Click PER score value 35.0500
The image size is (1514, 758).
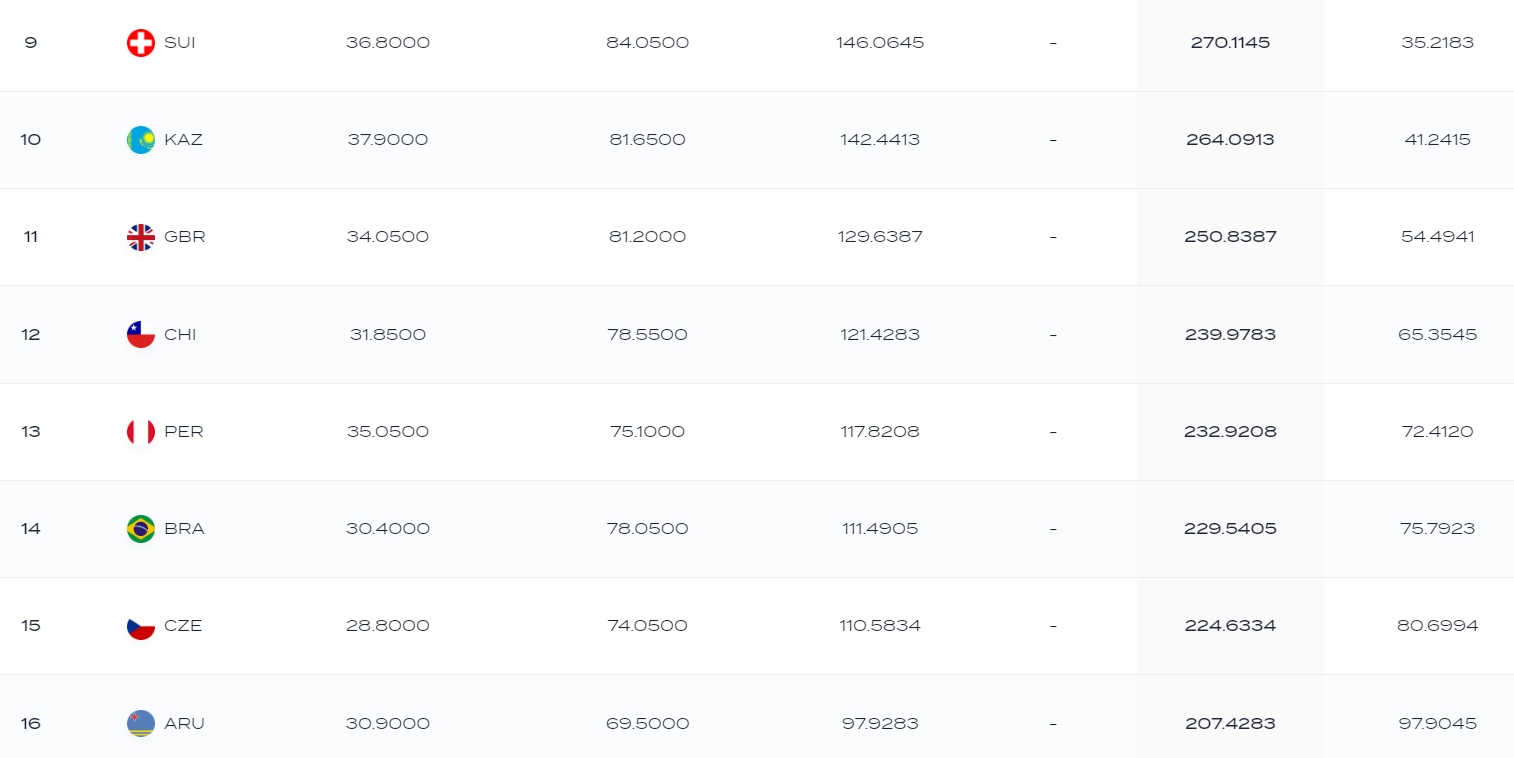coord(388,432)
